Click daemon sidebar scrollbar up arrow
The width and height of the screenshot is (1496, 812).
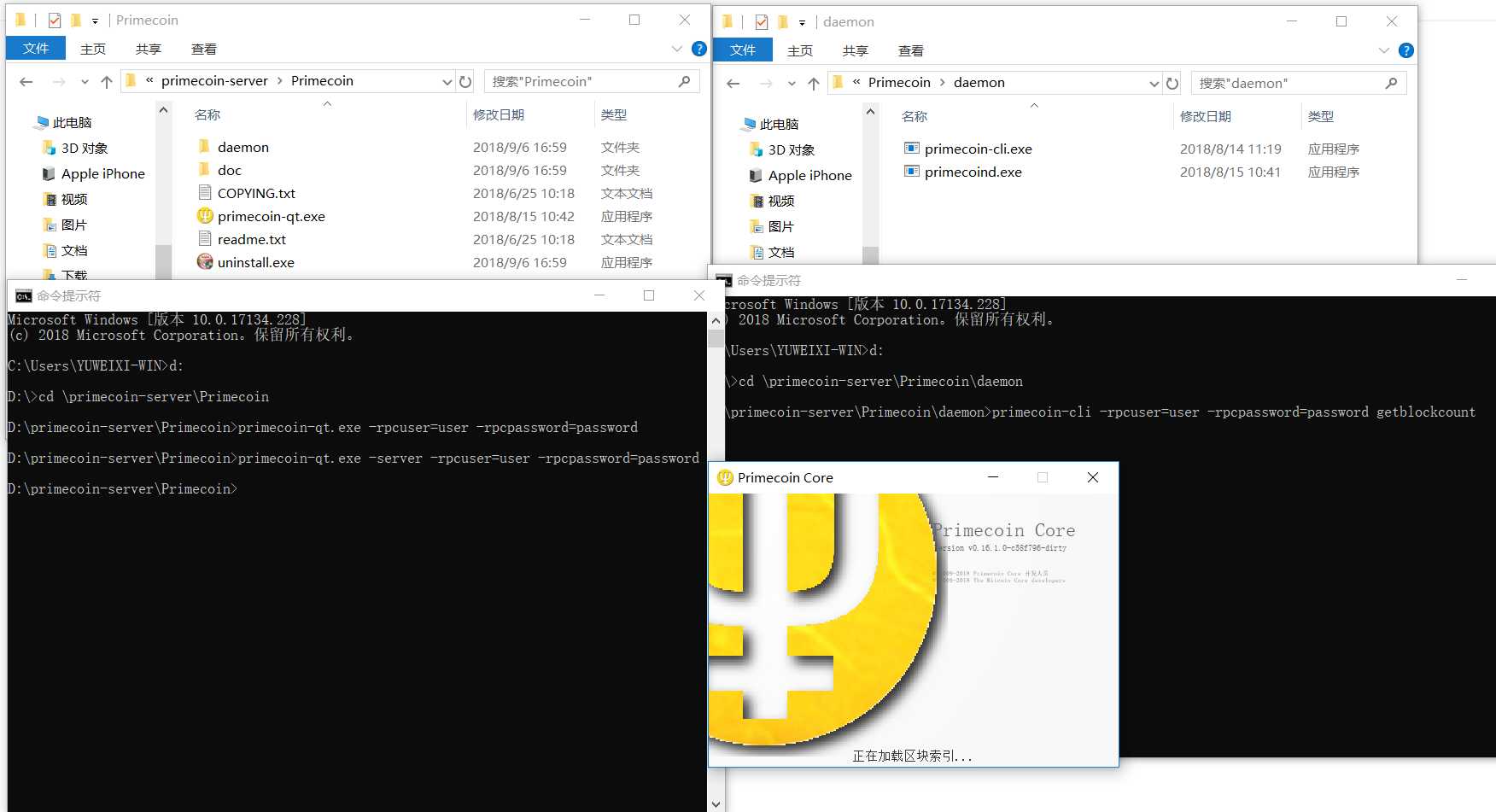tap(870, 112)
